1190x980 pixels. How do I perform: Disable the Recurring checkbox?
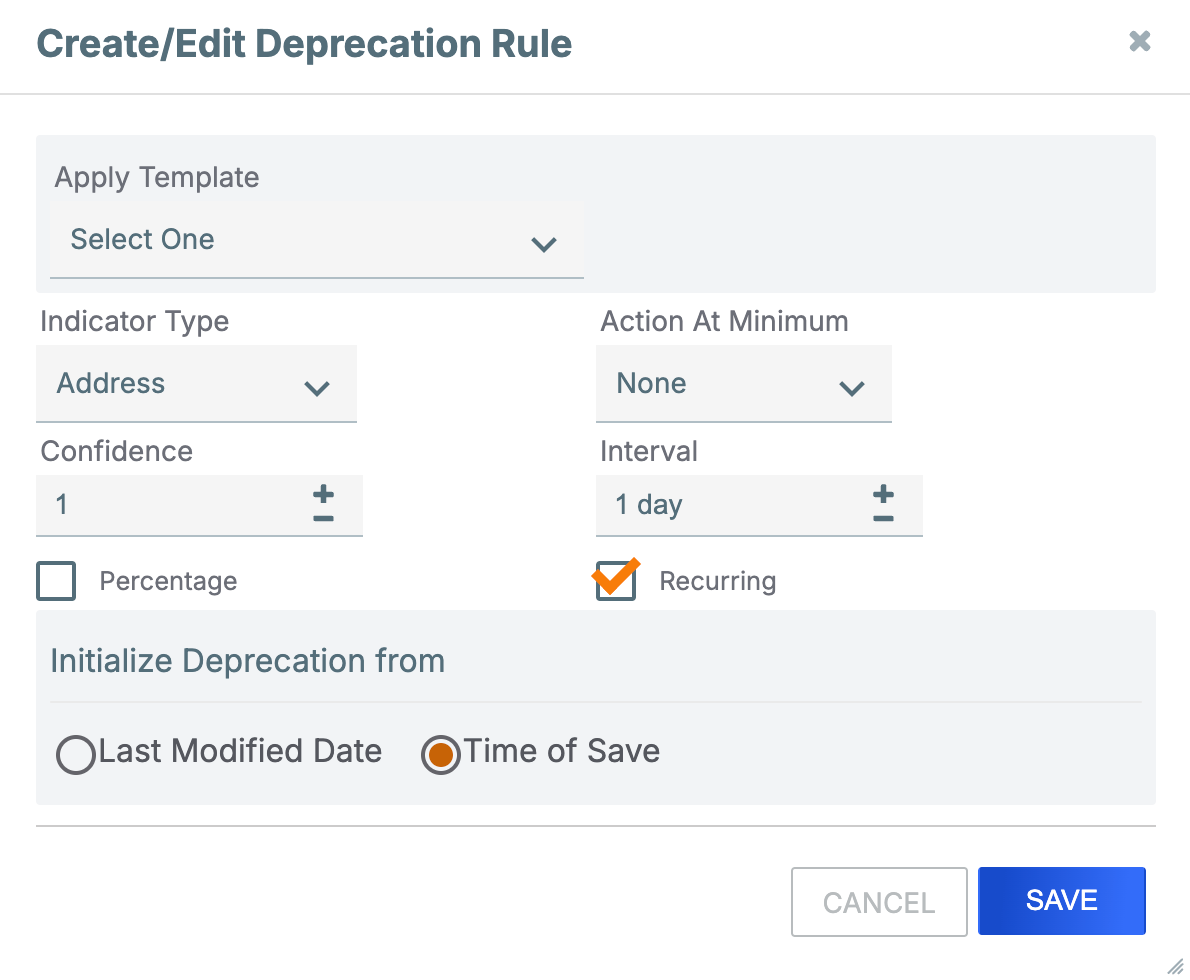click(x=615, y=581)
